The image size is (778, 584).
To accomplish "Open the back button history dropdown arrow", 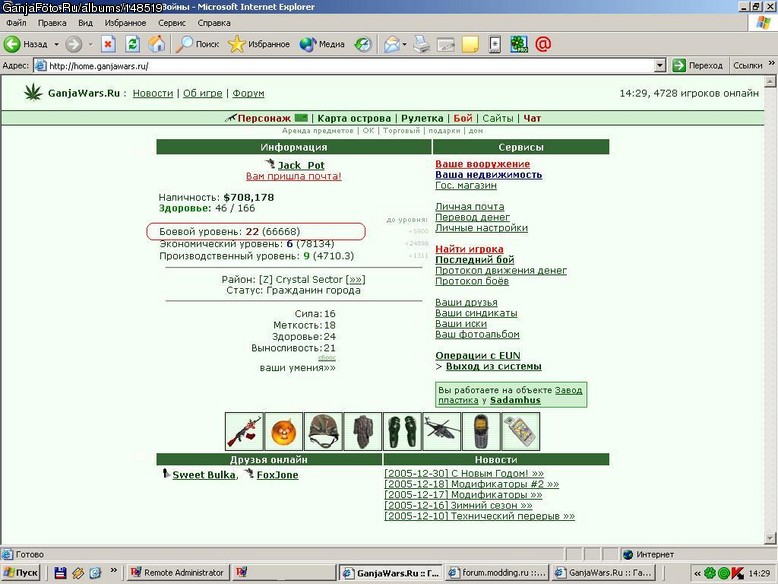I will pyautogui.click(x=56, y=44).
